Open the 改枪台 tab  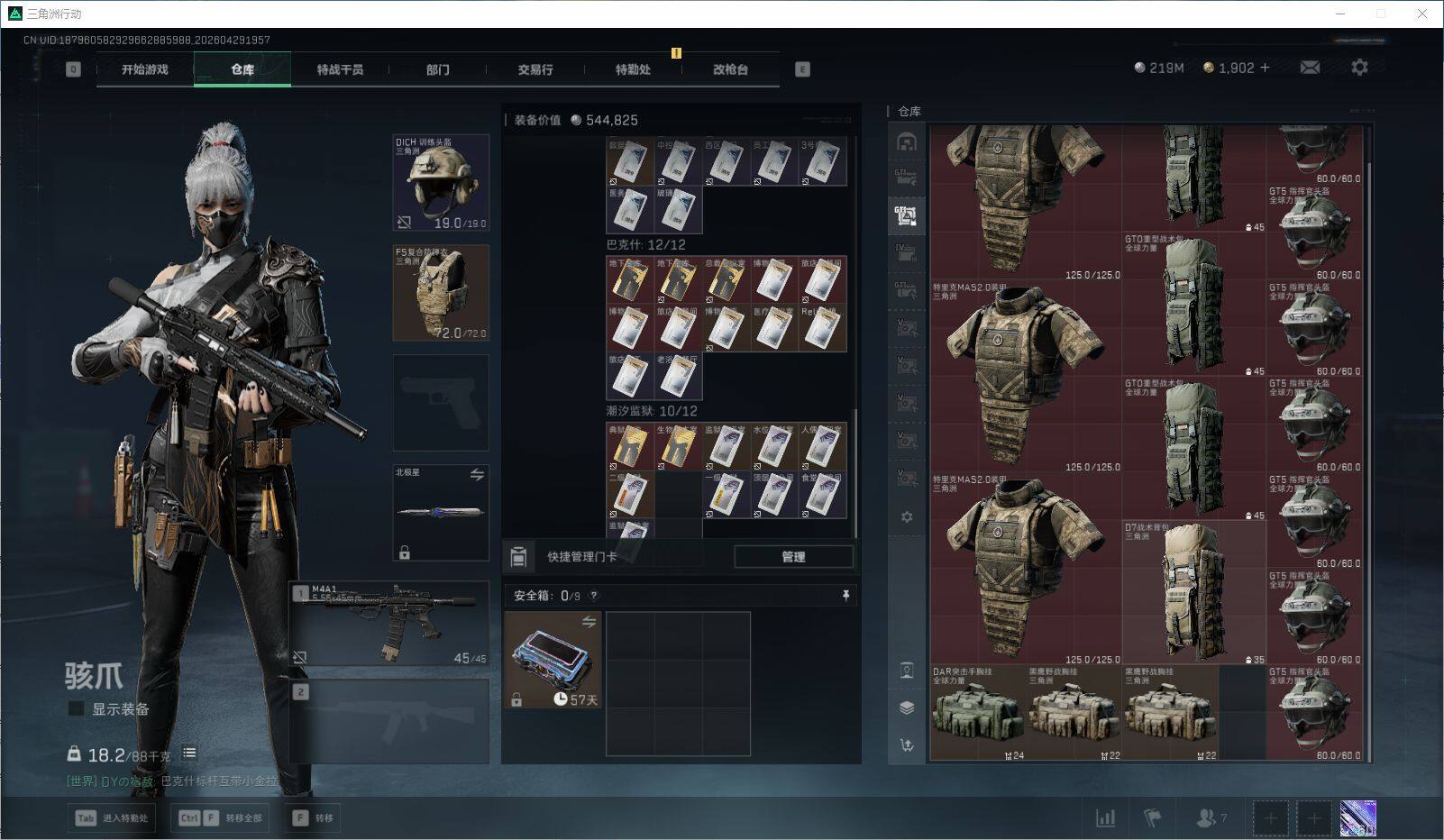coord(730,69)
